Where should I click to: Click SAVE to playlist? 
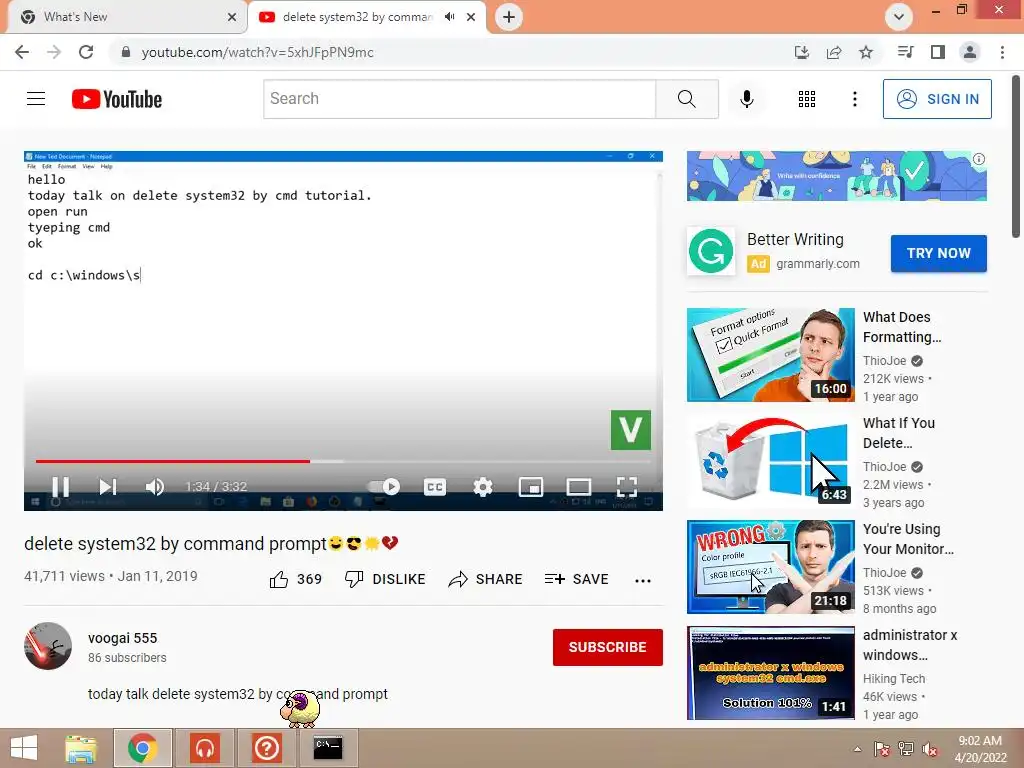pos(577,579)
